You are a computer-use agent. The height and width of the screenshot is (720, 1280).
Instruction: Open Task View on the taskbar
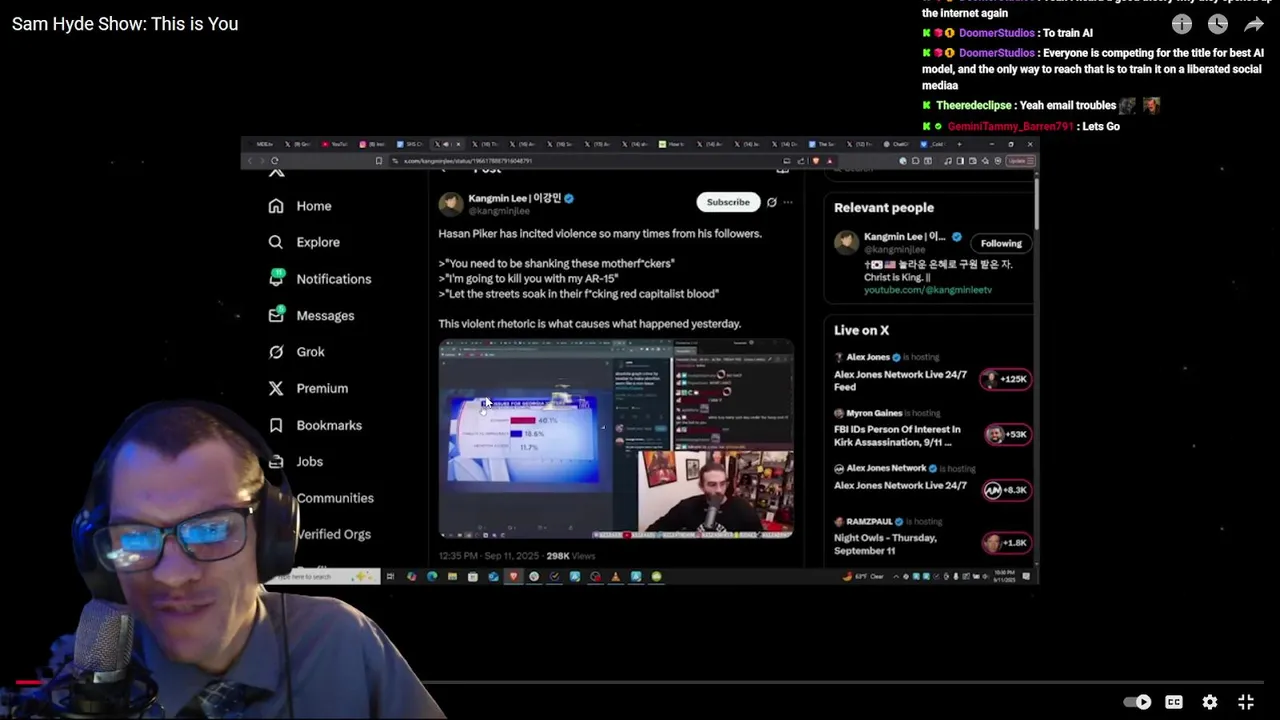pos(390,576)
